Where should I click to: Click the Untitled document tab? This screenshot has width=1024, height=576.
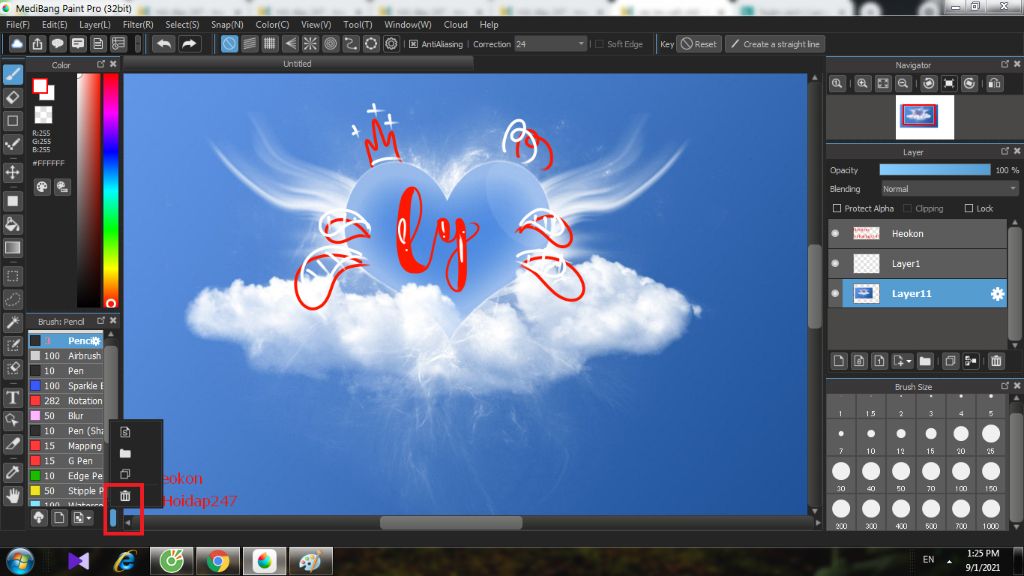tap(297, 64)
